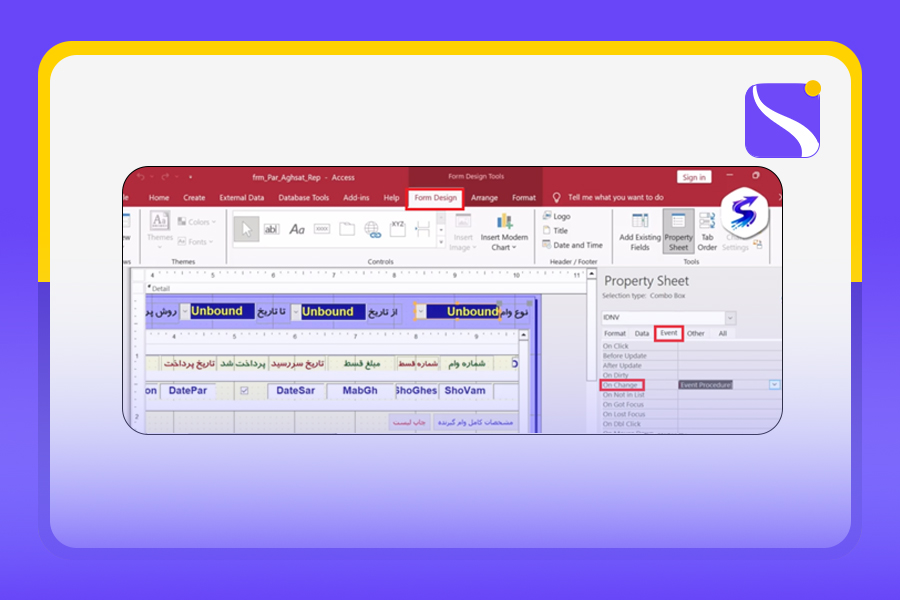The height and width of the screenshot is (600, 900).
Task: Open the Fonts theme dropdown
Action: click(x=196, y=242)
